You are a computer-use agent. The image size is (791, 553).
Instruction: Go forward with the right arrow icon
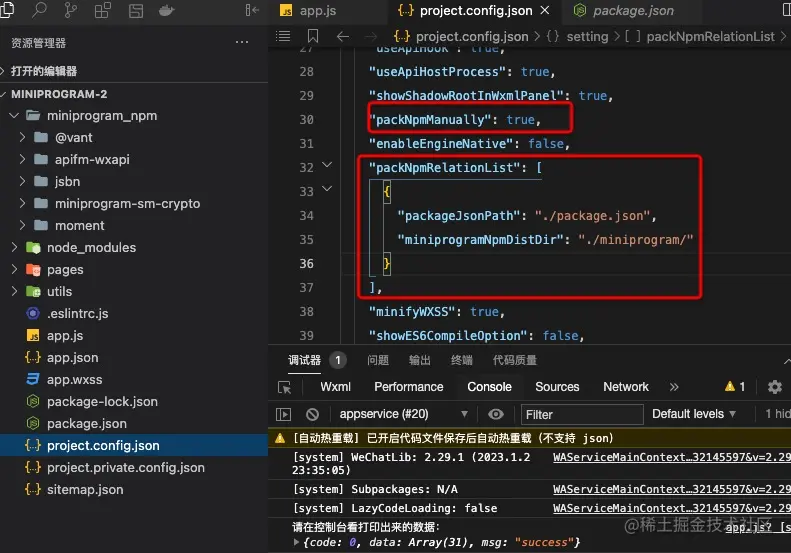pyautogui.click(x=371, y=36)
